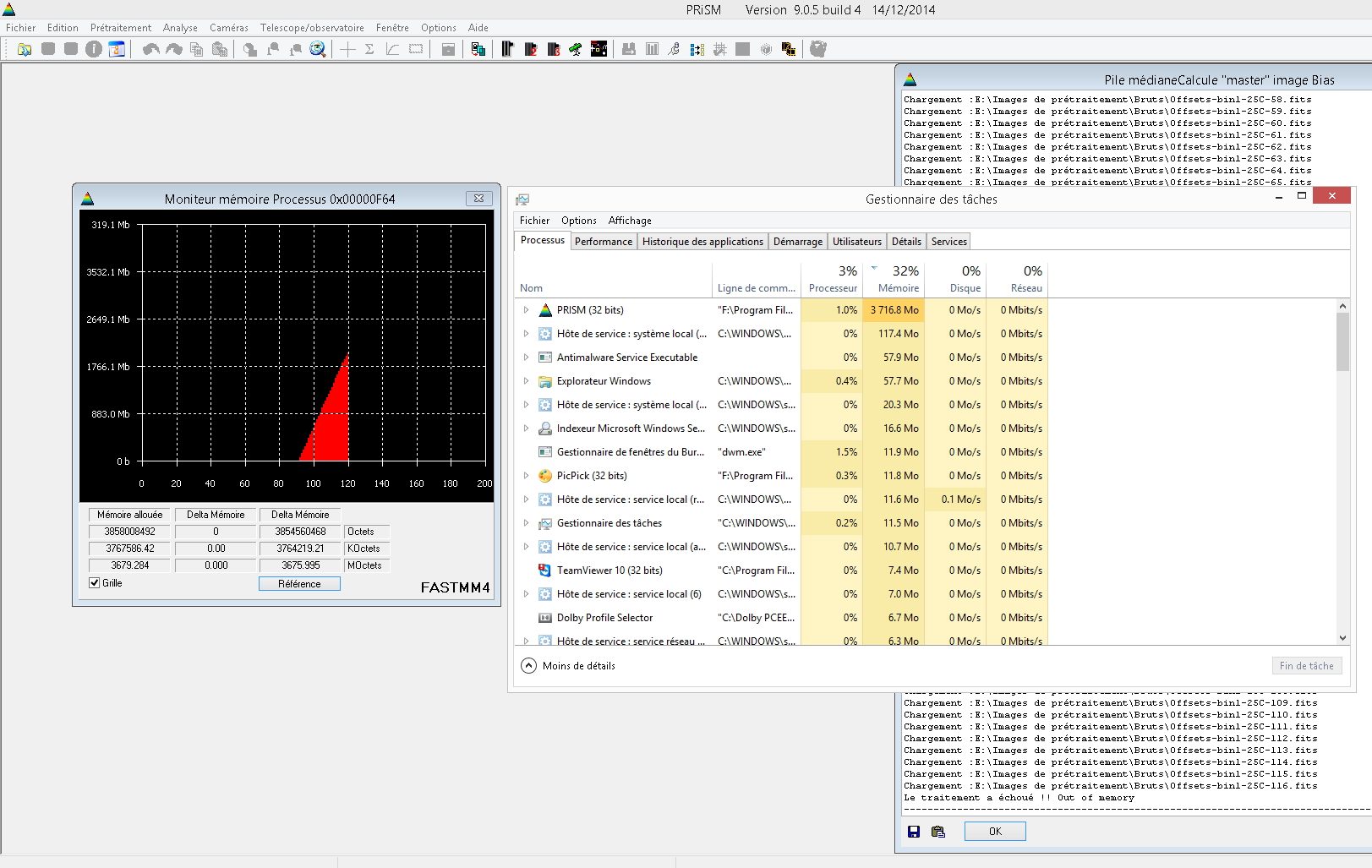
Task: Click the magnifier eye search icon
Action: click(318, 49)
